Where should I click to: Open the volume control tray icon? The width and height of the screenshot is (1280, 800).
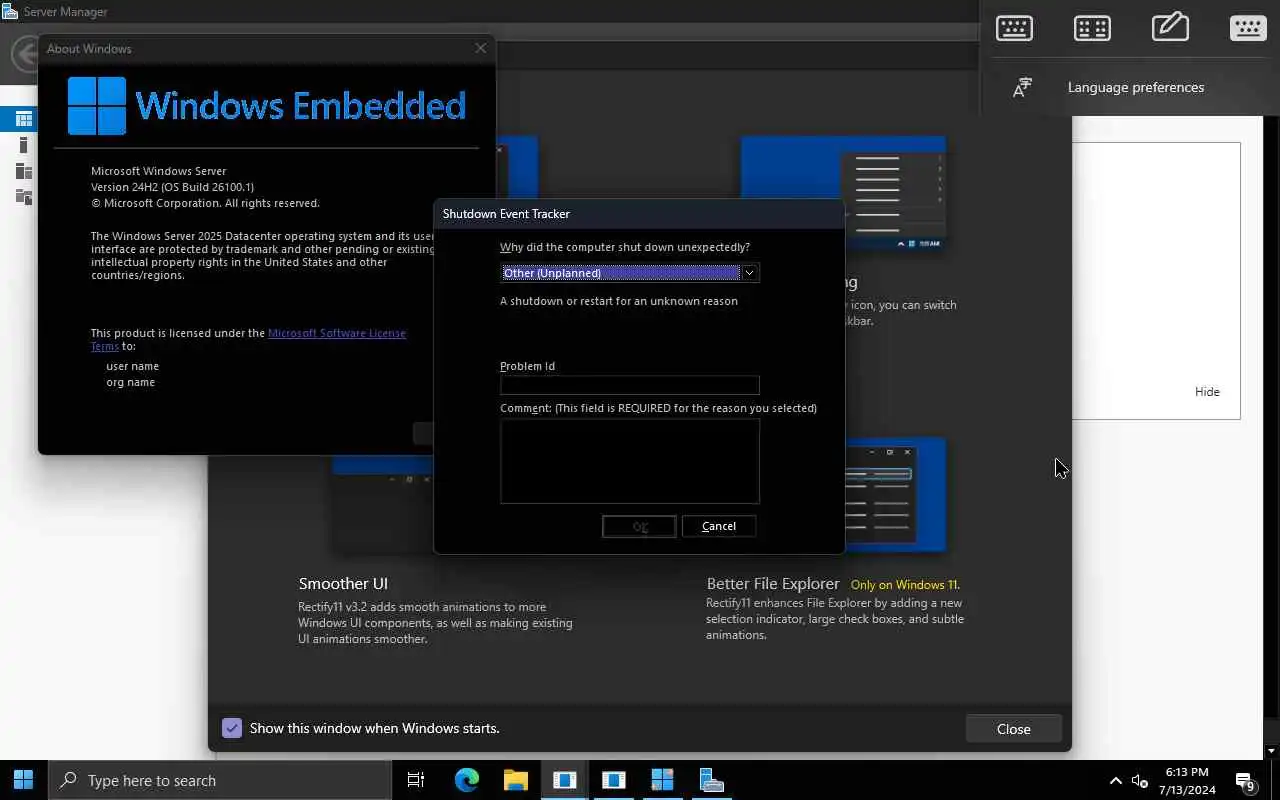[1140, 781]
